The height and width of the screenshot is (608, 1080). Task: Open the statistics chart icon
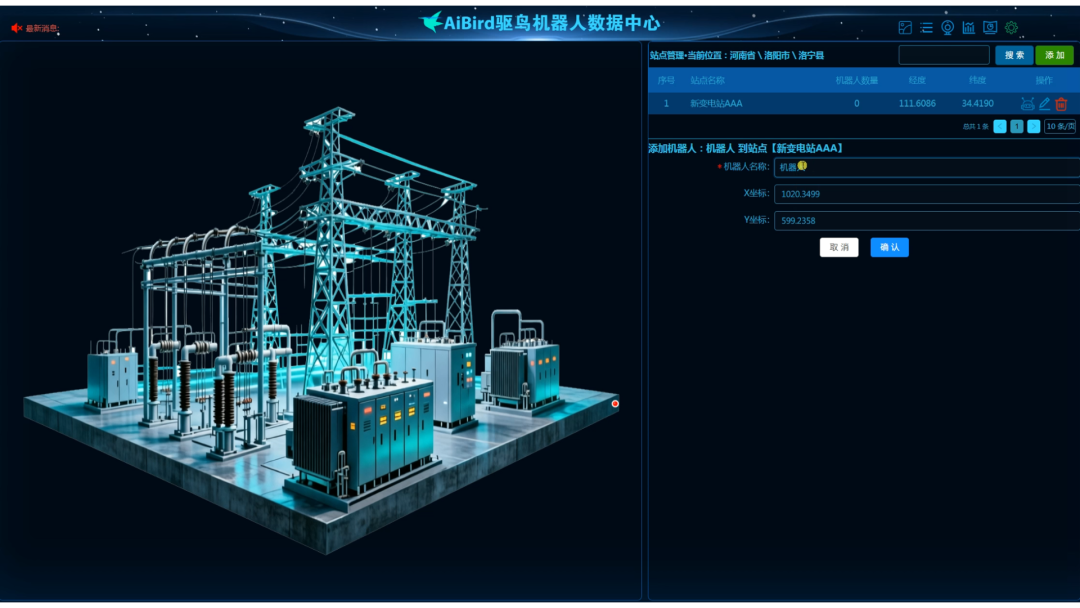pyautogui.click(x=968, y=28)
